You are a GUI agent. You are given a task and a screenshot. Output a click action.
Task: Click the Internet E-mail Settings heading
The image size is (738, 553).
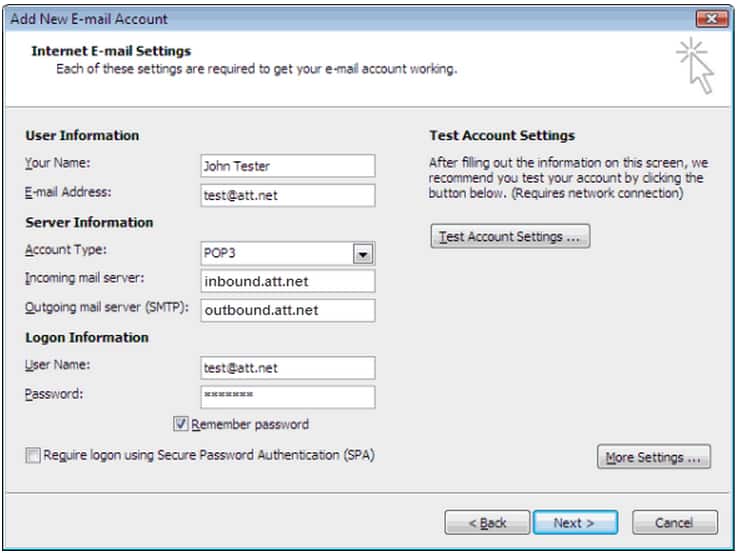point(111,51)
